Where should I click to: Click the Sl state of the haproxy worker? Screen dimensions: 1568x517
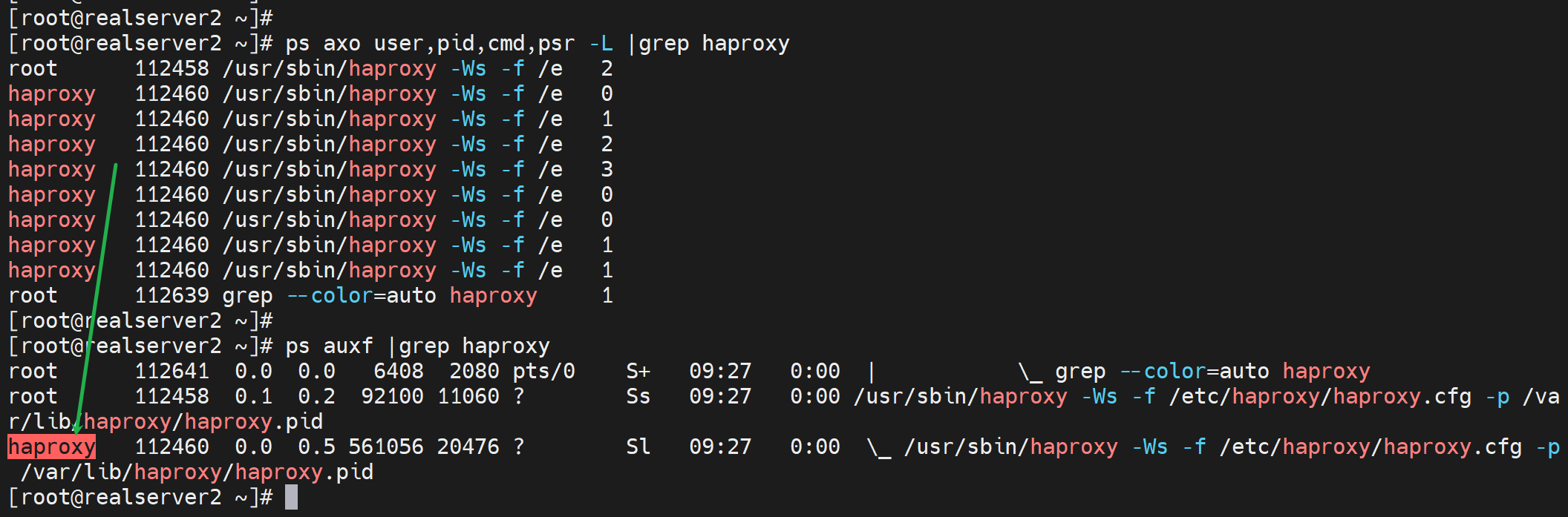tap(638, 447)
